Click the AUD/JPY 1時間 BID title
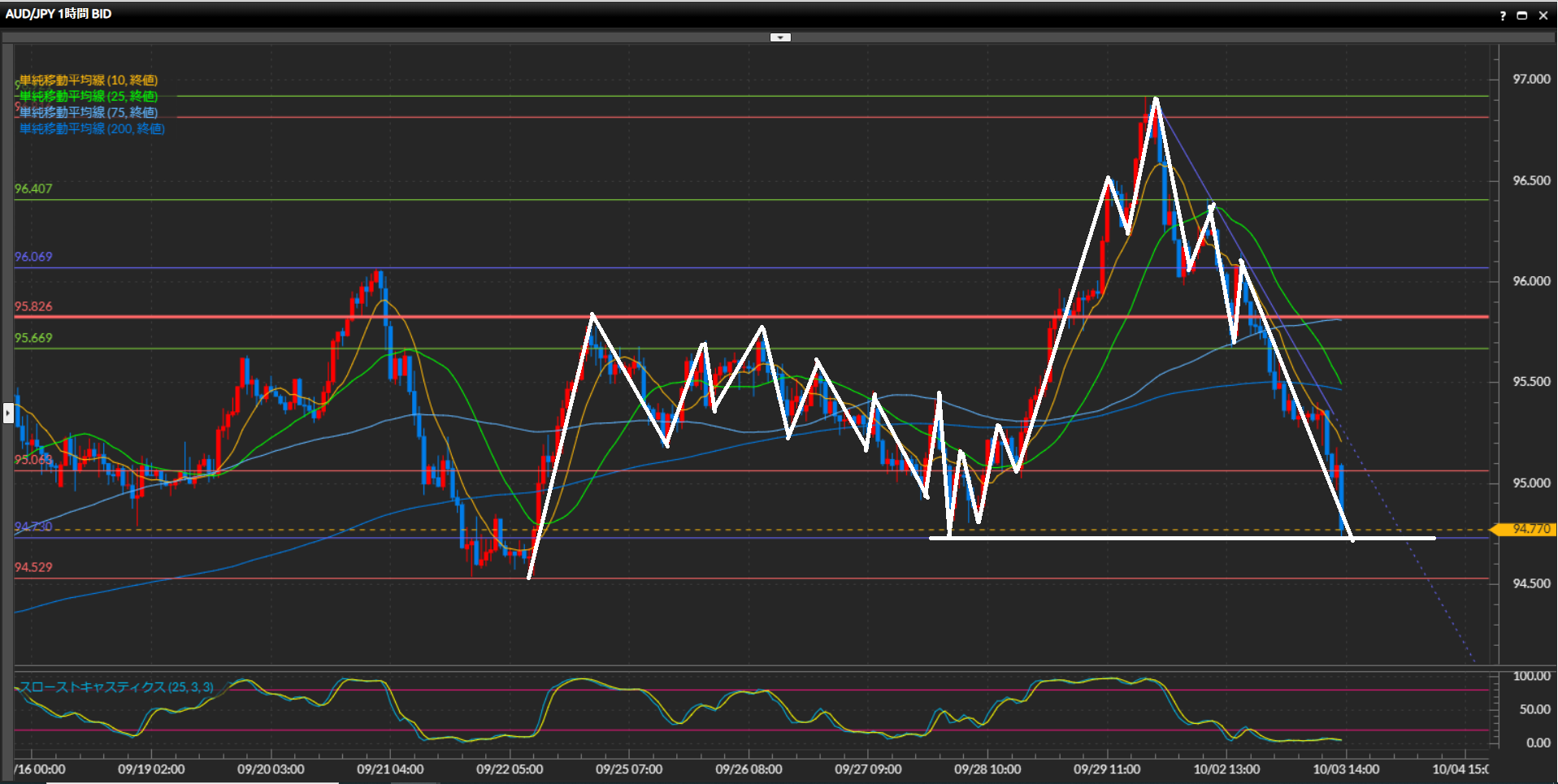The width and height of the screenshot is (1558, 784). [59, 14]
